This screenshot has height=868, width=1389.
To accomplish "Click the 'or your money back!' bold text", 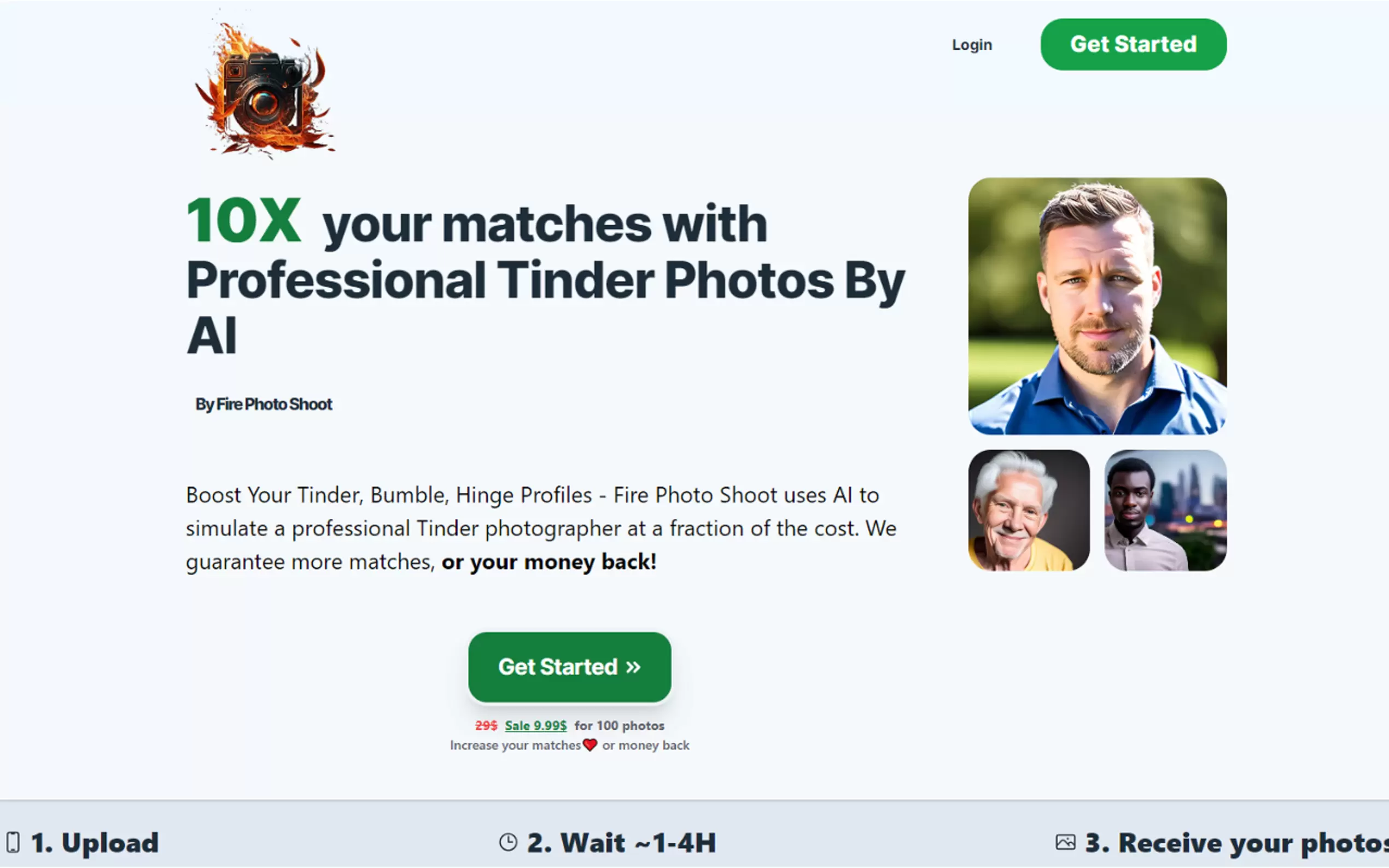I will 549,561.
